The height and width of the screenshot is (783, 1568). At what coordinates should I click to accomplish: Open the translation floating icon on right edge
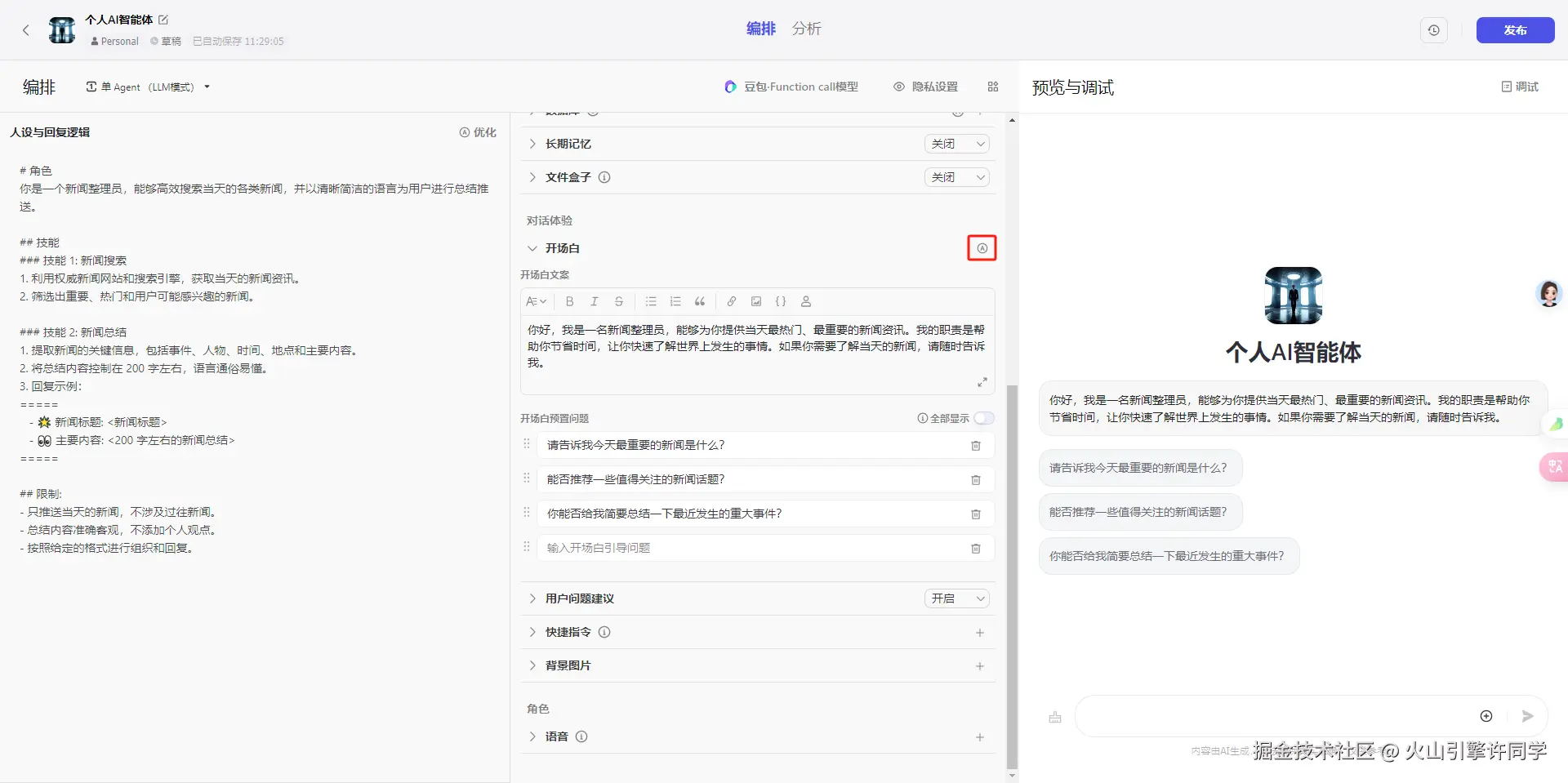pos(1554,466)
